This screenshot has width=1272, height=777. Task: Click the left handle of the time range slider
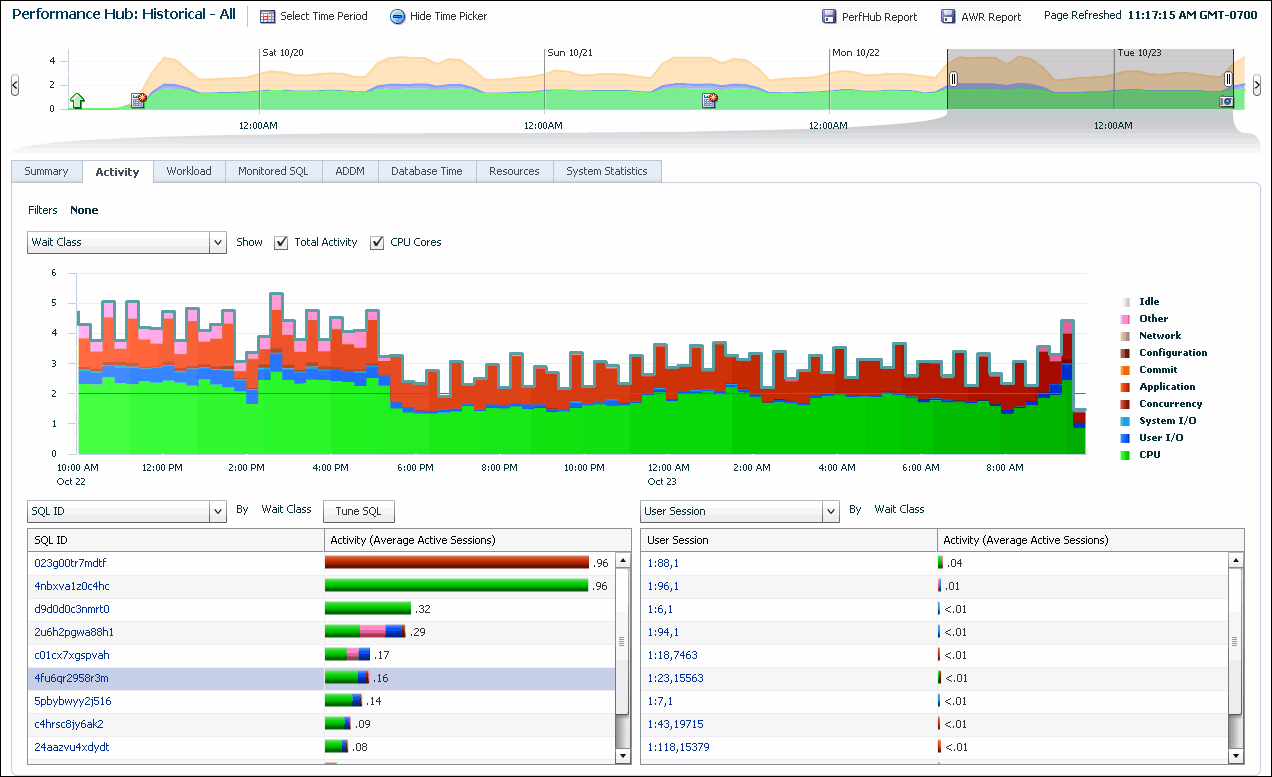tap(953, 79)
